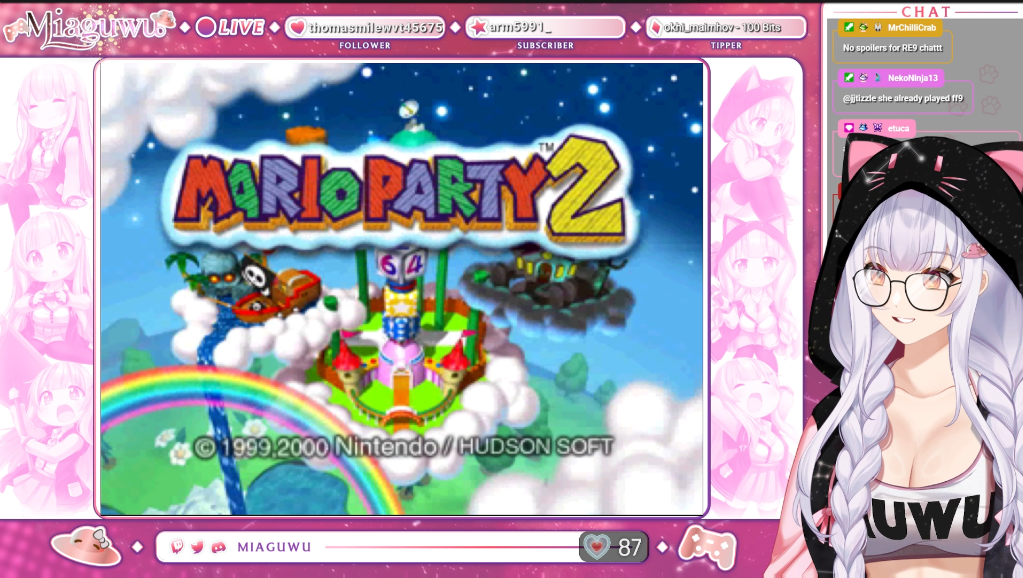
Task: Click the FOLLOWER label under top bar
Action: [365, 46]
